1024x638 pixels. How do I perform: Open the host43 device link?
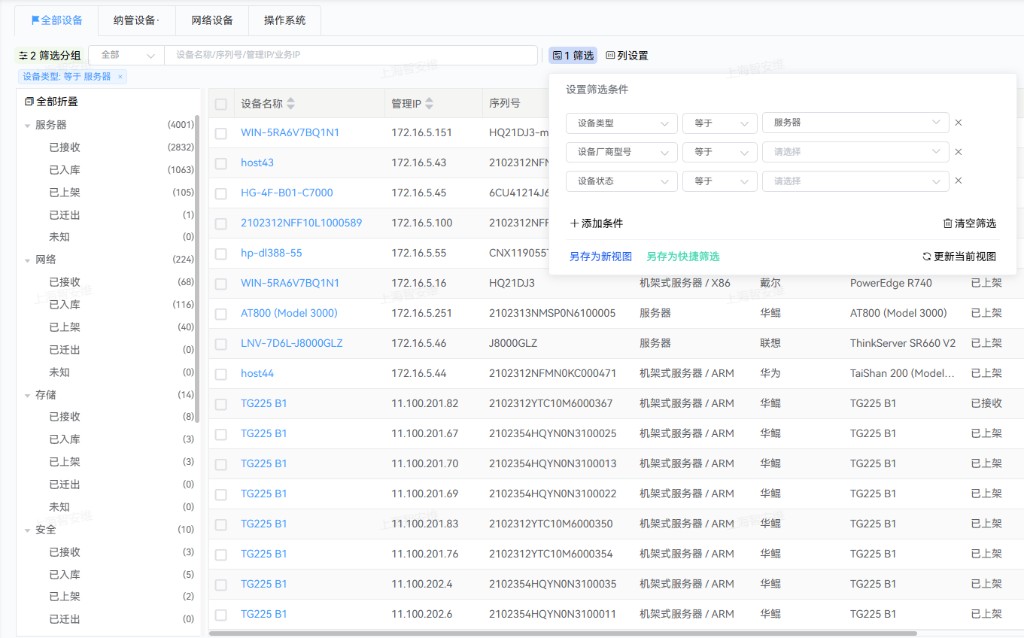click(x=257, y=163)
